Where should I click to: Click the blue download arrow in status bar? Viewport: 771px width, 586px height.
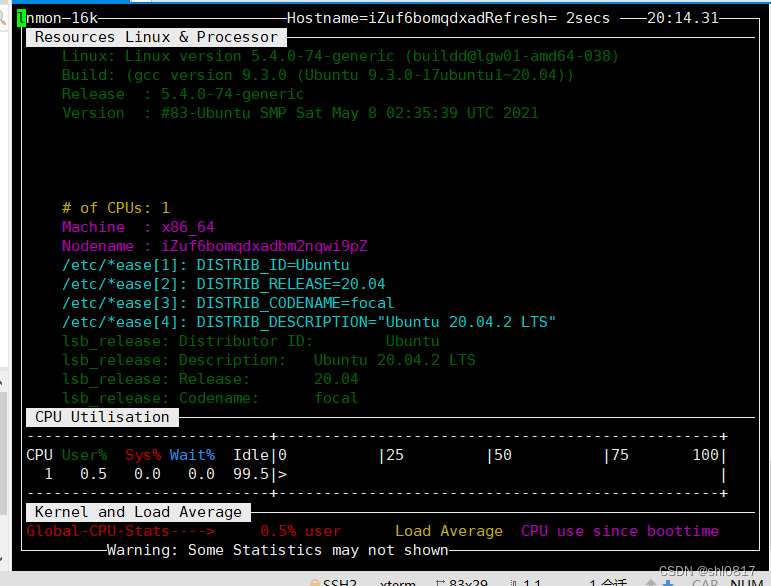(668, 583)
